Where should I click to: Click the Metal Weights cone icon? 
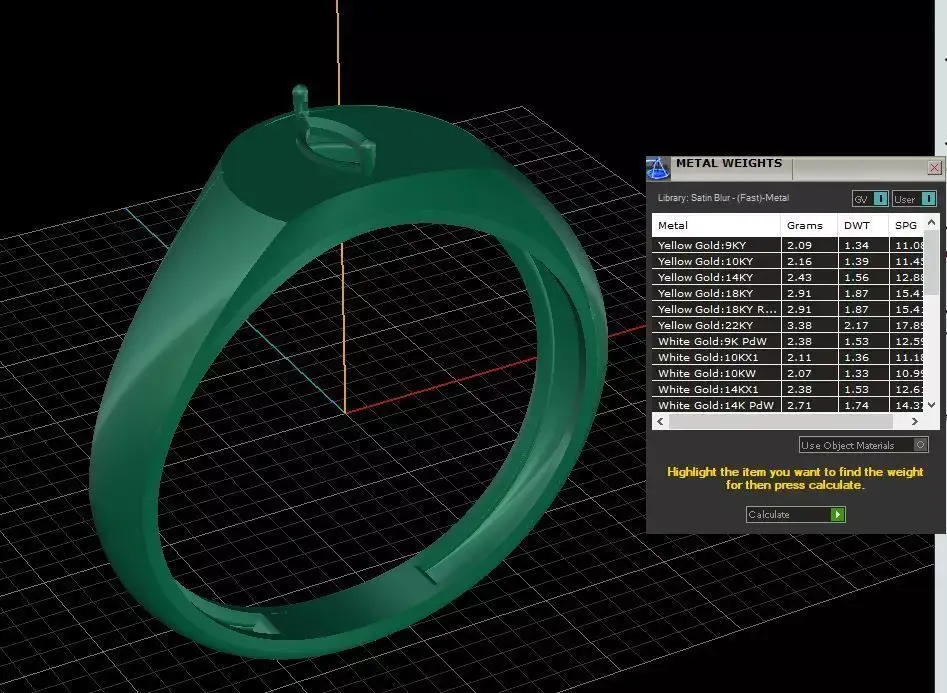658,169
